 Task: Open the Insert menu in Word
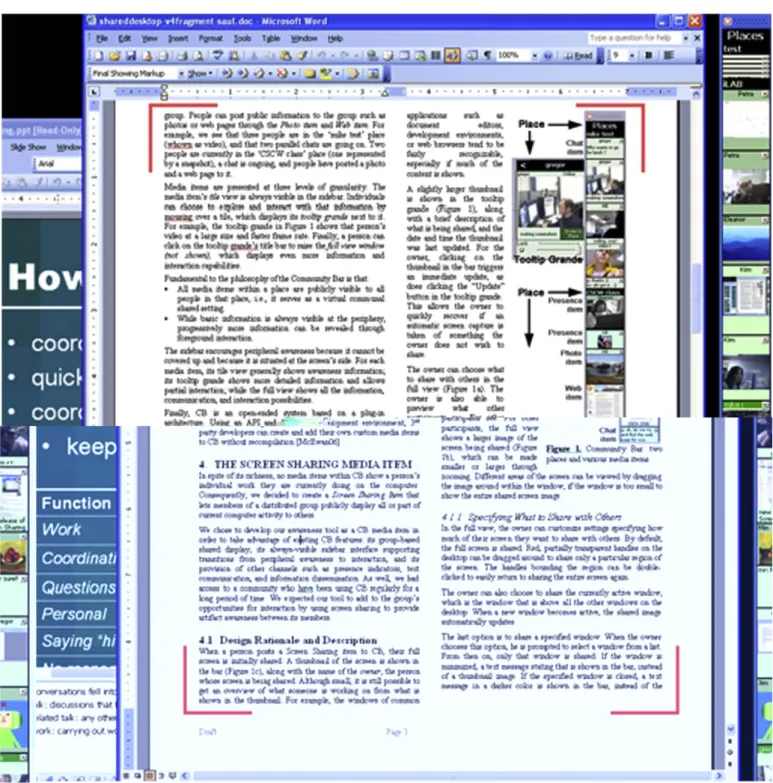pyautogui.click(x=178, y=38)
